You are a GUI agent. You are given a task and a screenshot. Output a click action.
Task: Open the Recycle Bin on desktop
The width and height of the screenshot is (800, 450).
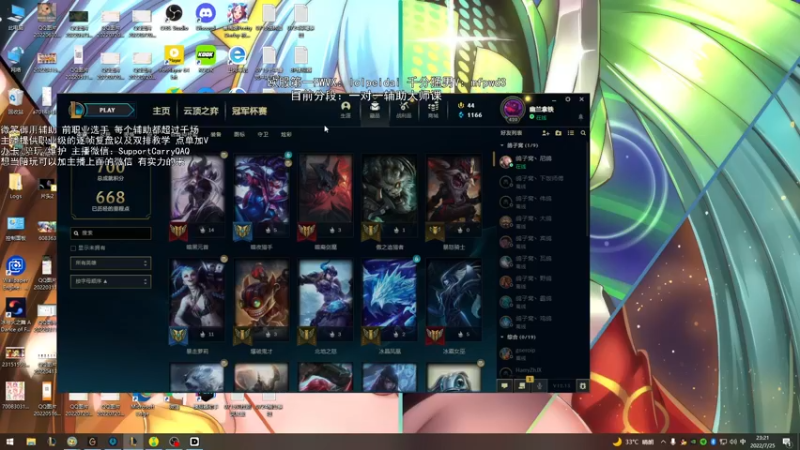pyautogui.click(x=15, y=100)
